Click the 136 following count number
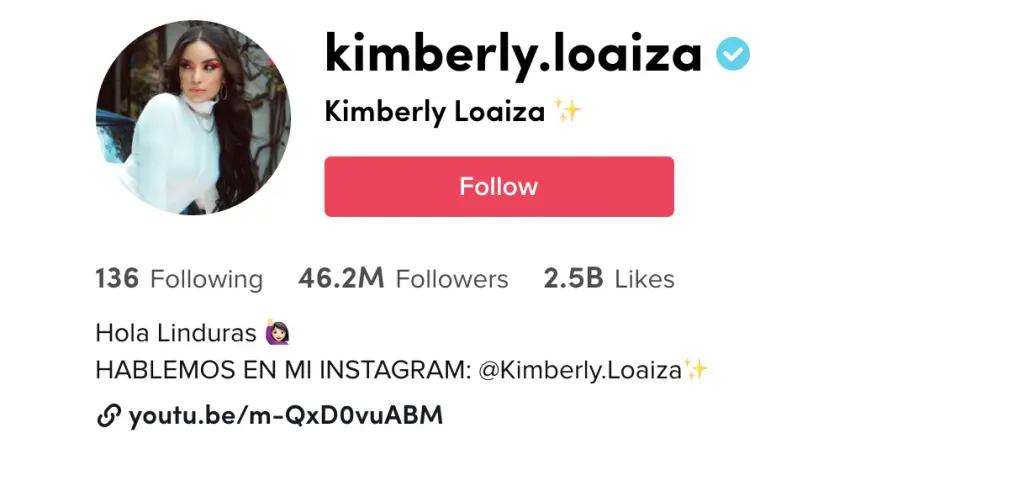 (117, 279)
